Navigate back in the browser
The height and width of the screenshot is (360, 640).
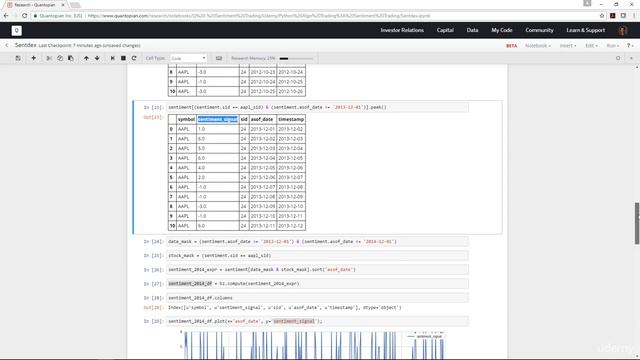pos(6,16)
